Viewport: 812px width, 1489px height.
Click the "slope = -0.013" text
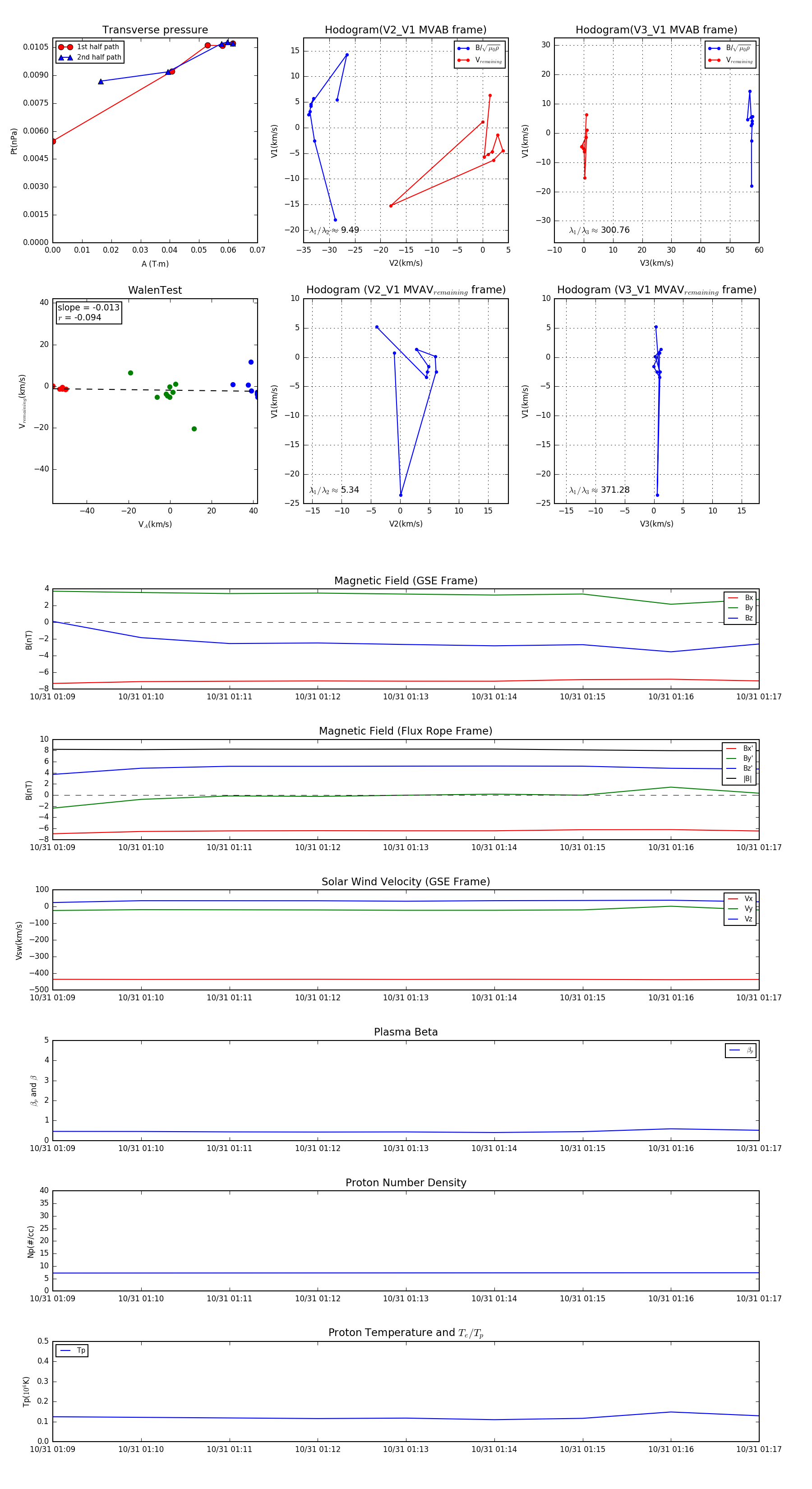[x=88, y=308]
